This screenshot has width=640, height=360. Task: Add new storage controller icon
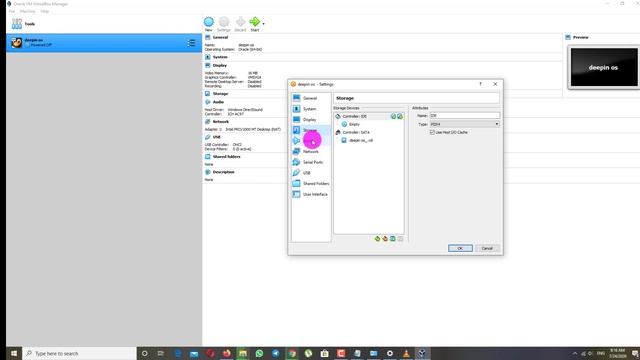pos(378,239)
